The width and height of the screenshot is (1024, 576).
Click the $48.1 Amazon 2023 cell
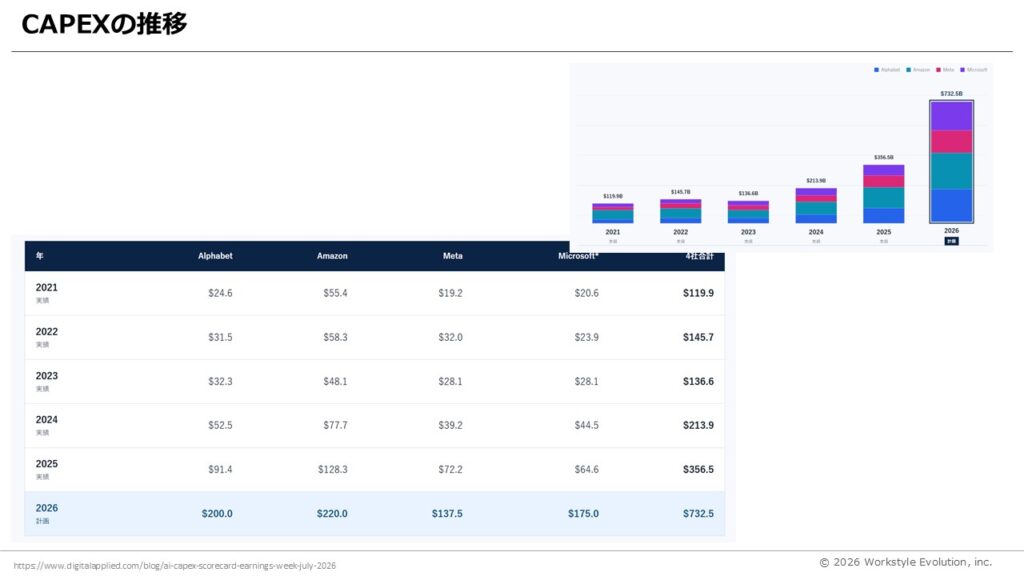click(x=335, y=381)
